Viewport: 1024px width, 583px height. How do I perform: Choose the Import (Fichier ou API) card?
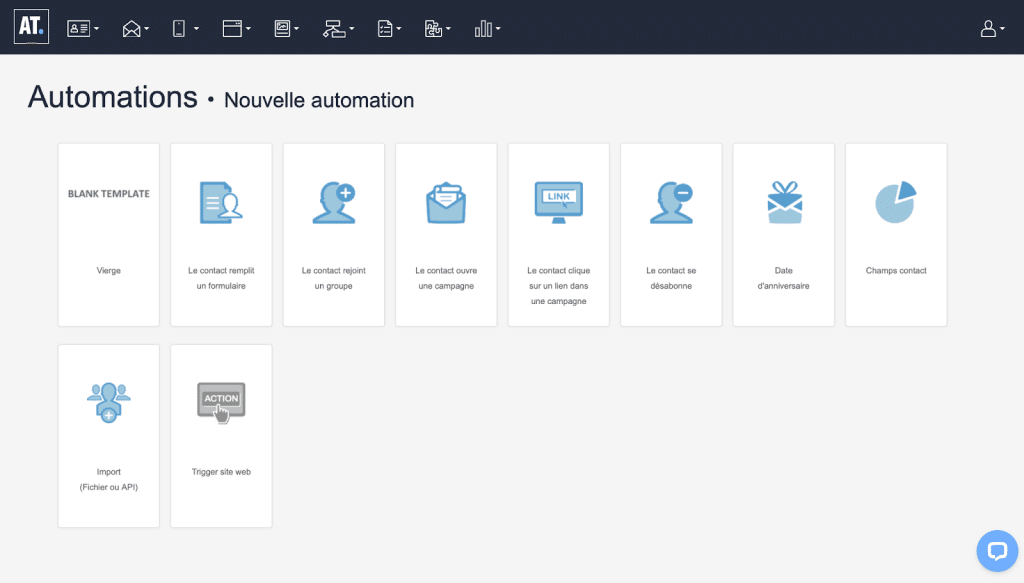pyautogui.click(x=109, y=435)
